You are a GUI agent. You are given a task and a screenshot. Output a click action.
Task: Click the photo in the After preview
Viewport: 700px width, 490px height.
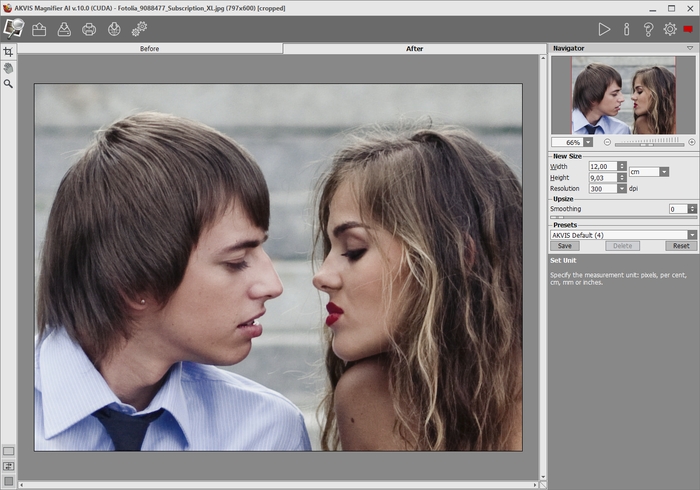pyautogui.click(x=279, y=267)
